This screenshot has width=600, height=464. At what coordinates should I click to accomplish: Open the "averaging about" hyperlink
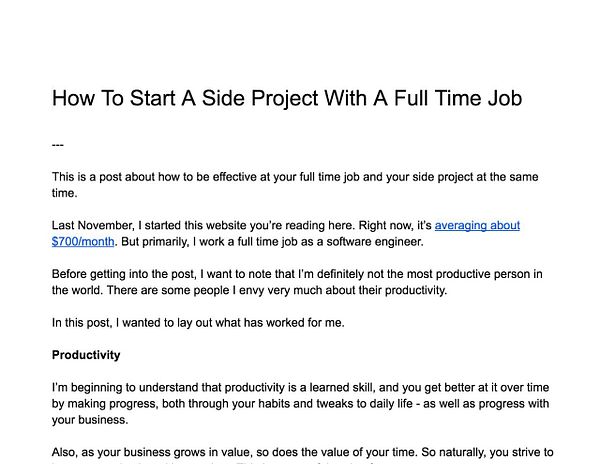pyautogui.click(x=477, y=226)
